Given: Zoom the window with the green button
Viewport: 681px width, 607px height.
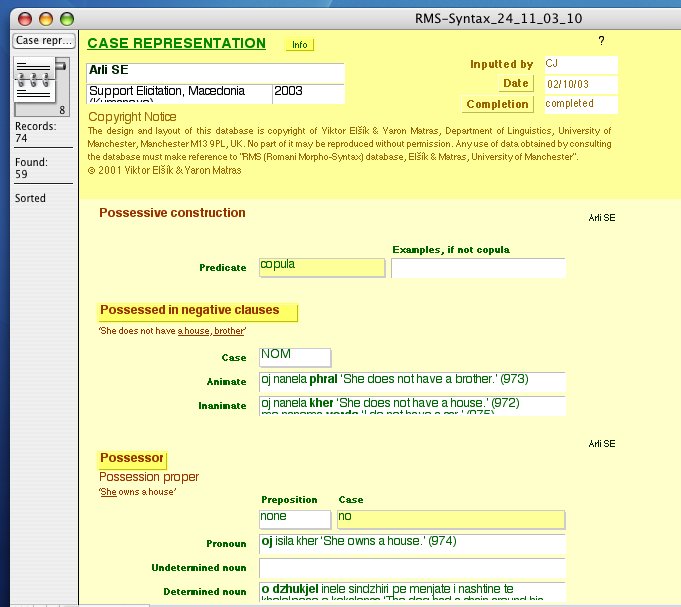Looking at the screenshot, I should pyautogui.click(x=67, y=19).
